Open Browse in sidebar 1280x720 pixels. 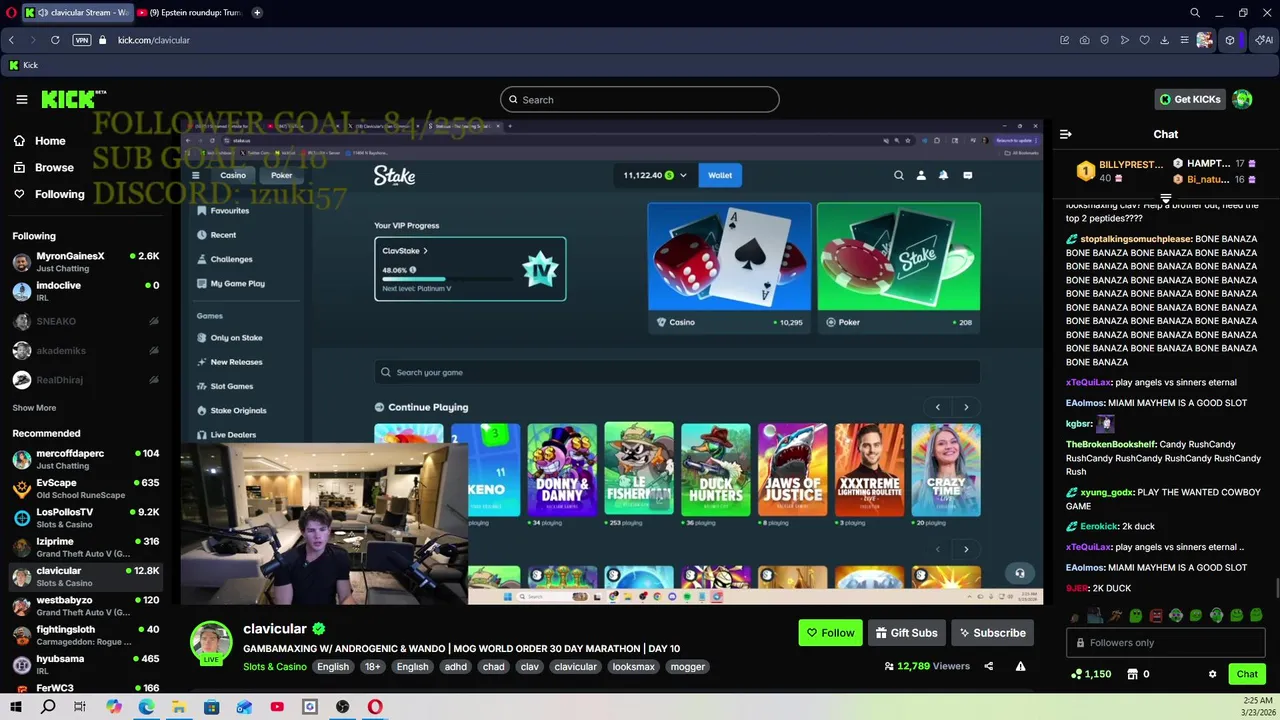point(54,167)
